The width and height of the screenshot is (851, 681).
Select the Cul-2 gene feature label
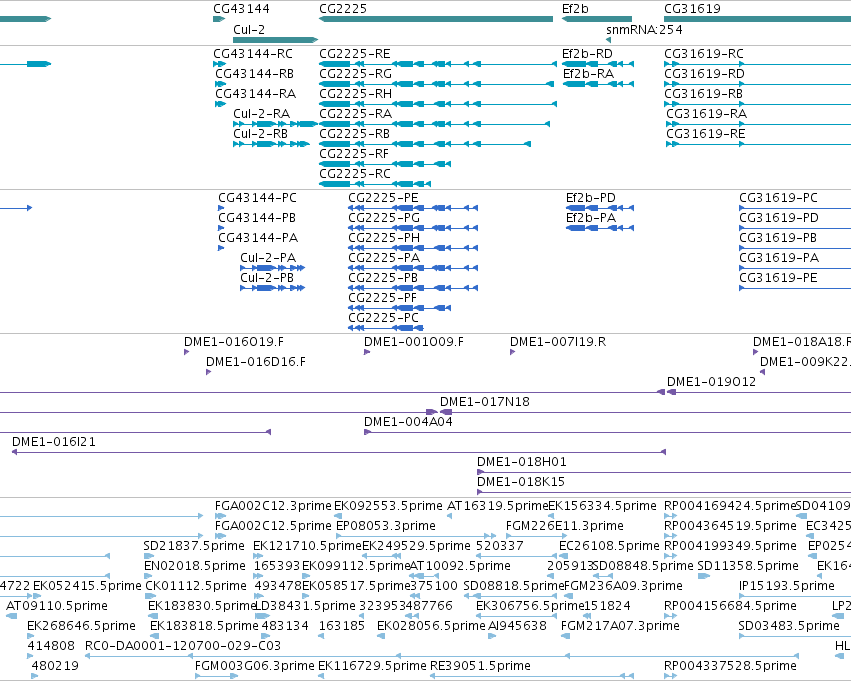click(x=249, y=29)
